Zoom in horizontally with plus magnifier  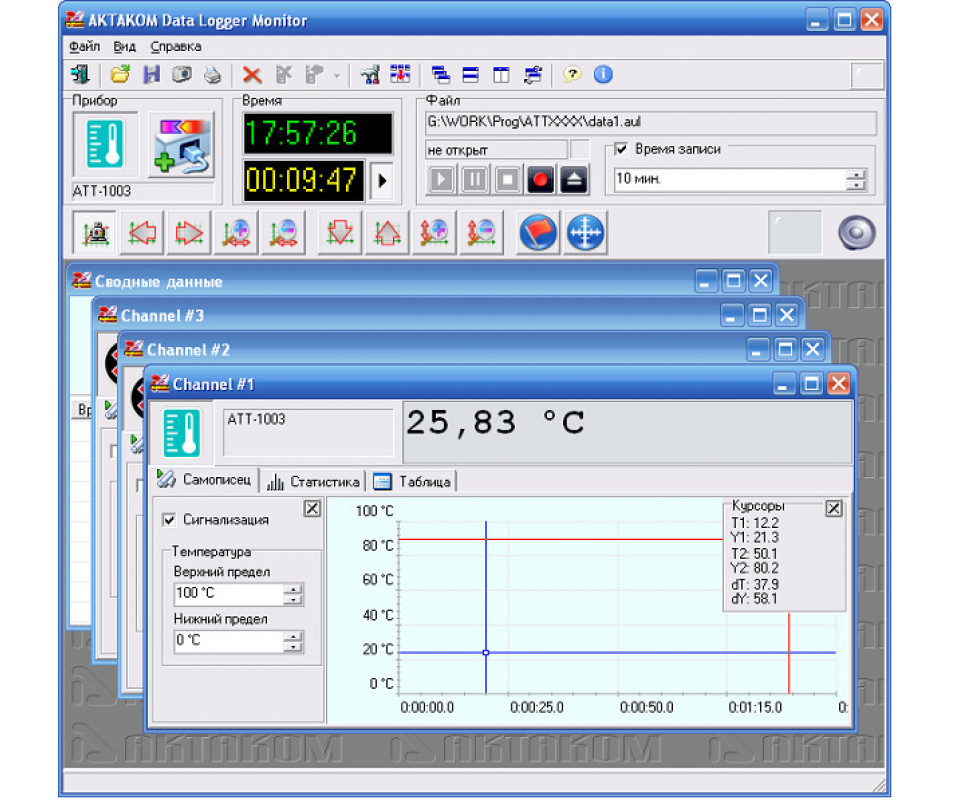pos(236,232)
